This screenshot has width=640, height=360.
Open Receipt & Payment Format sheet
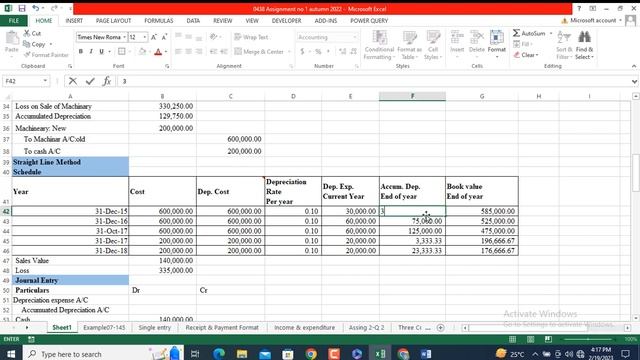pyautogui.click(x=222, y=328)
